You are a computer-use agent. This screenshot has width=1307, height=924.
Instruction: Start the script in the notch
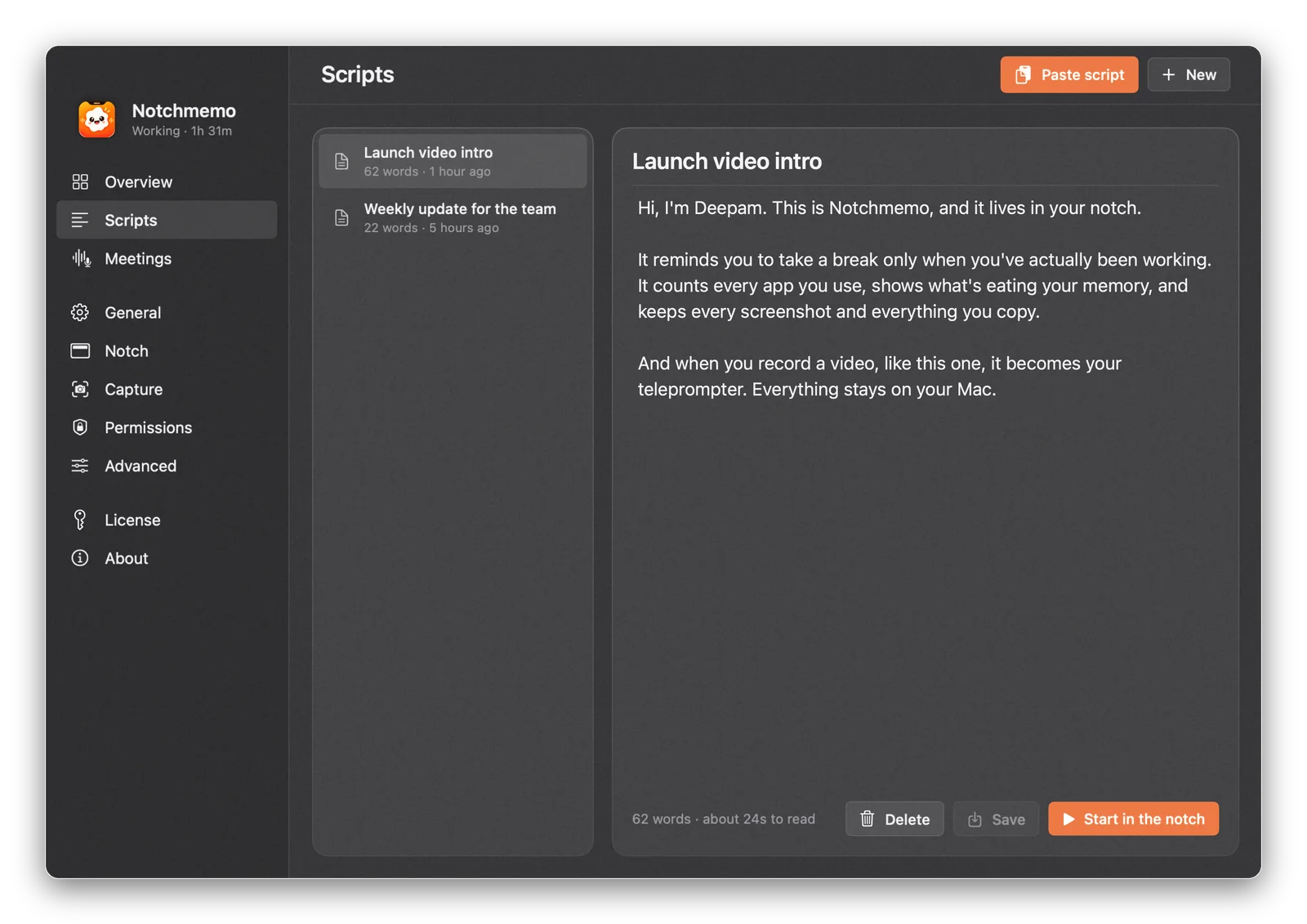click(x=1134, y=819)
